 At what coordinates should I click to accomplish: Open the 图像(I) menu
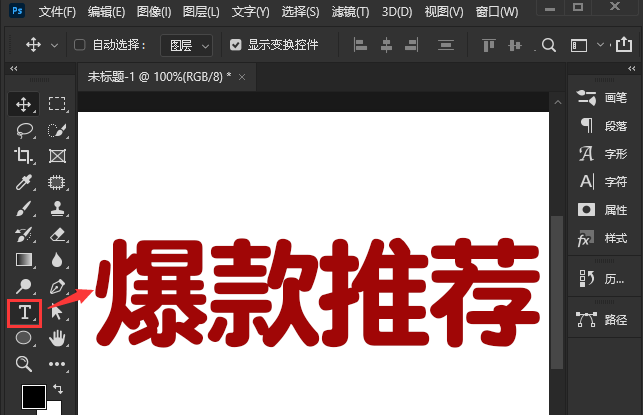tap(154, 12)
